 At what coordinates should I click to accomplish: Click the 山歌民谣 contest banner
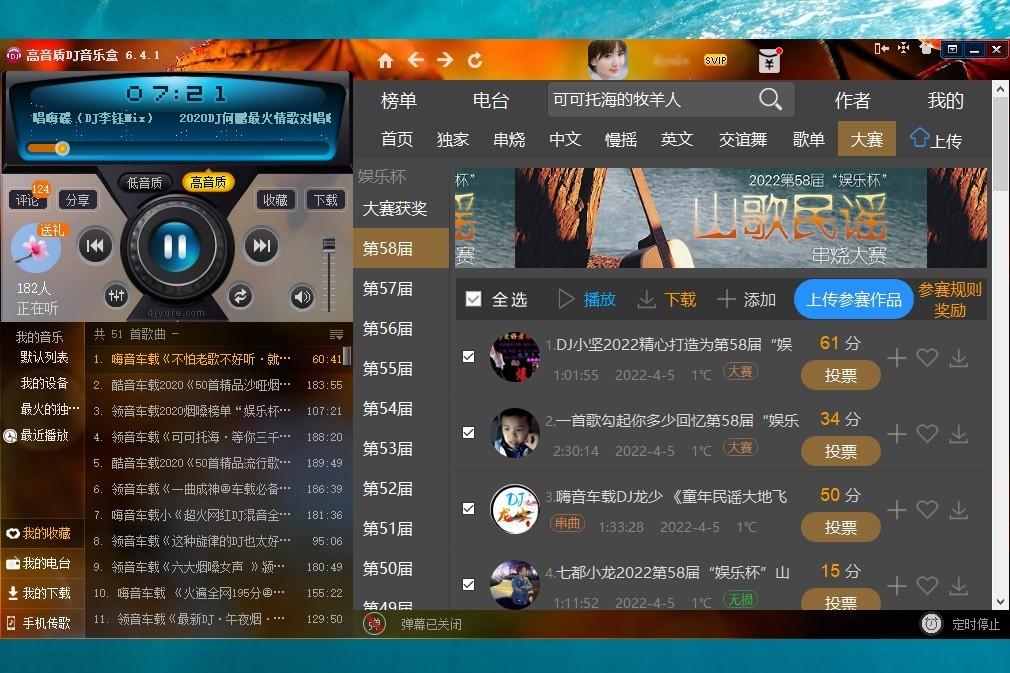721,218
